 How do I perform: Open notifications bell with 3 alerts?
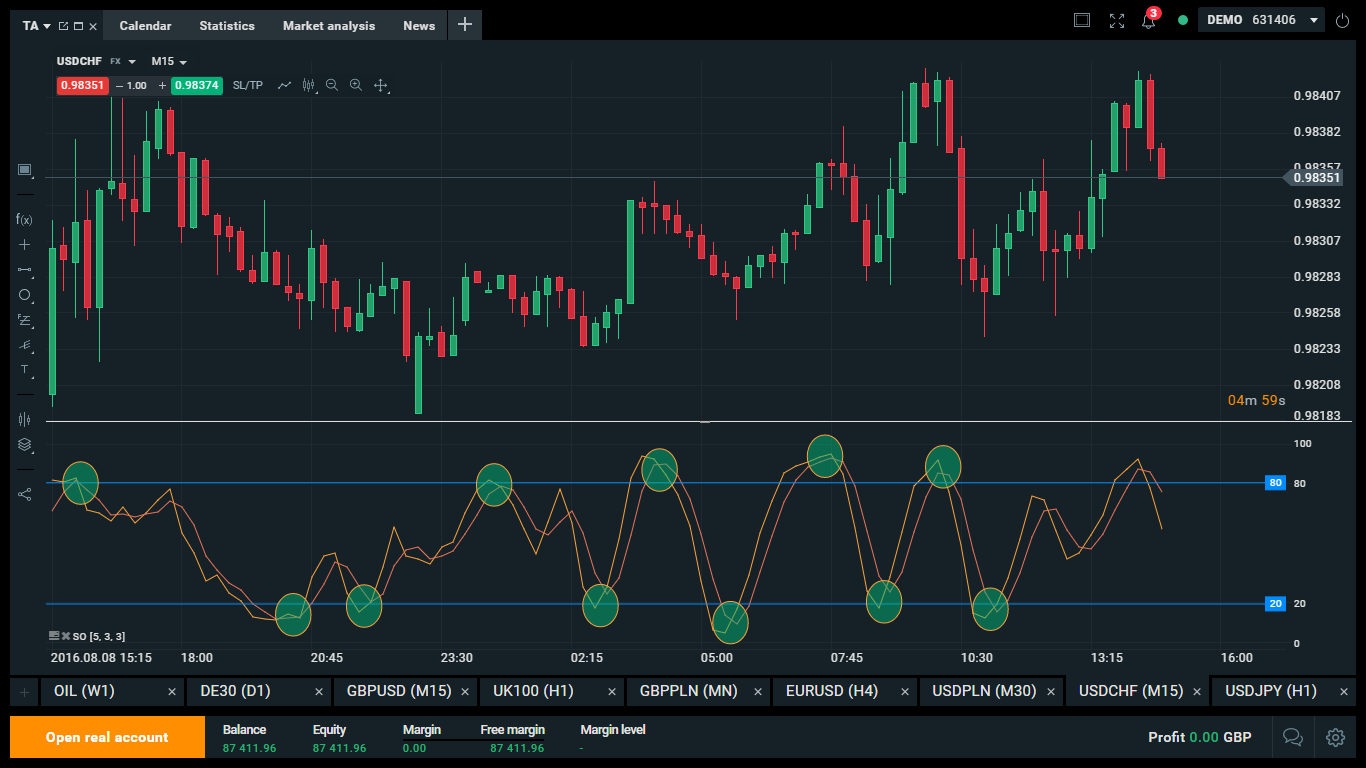point(1148,21)
